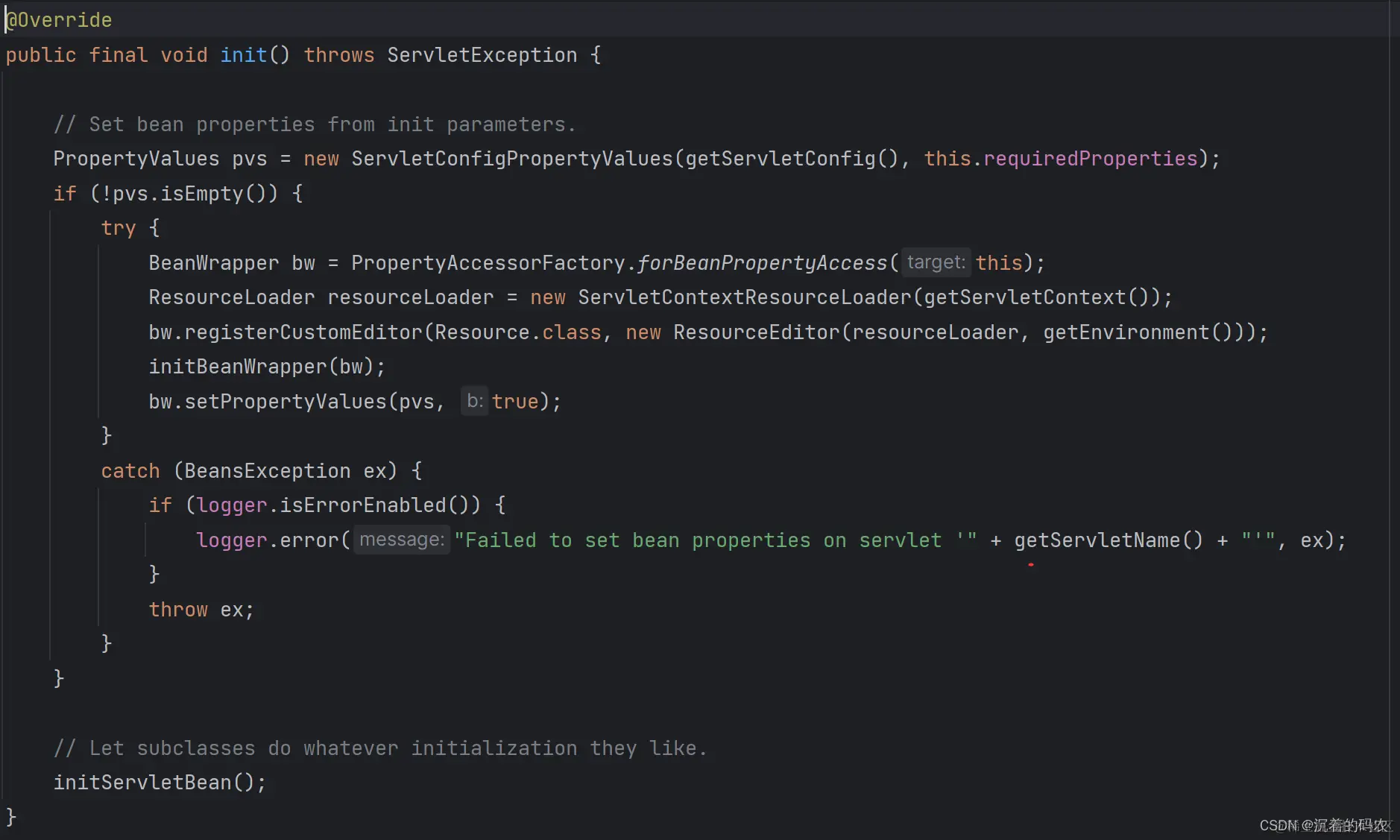The height and width of the screenshot is (840, 1400).
Task: Click the 'Failed to set bean properties' string
Action: click(x=715, y=540)
